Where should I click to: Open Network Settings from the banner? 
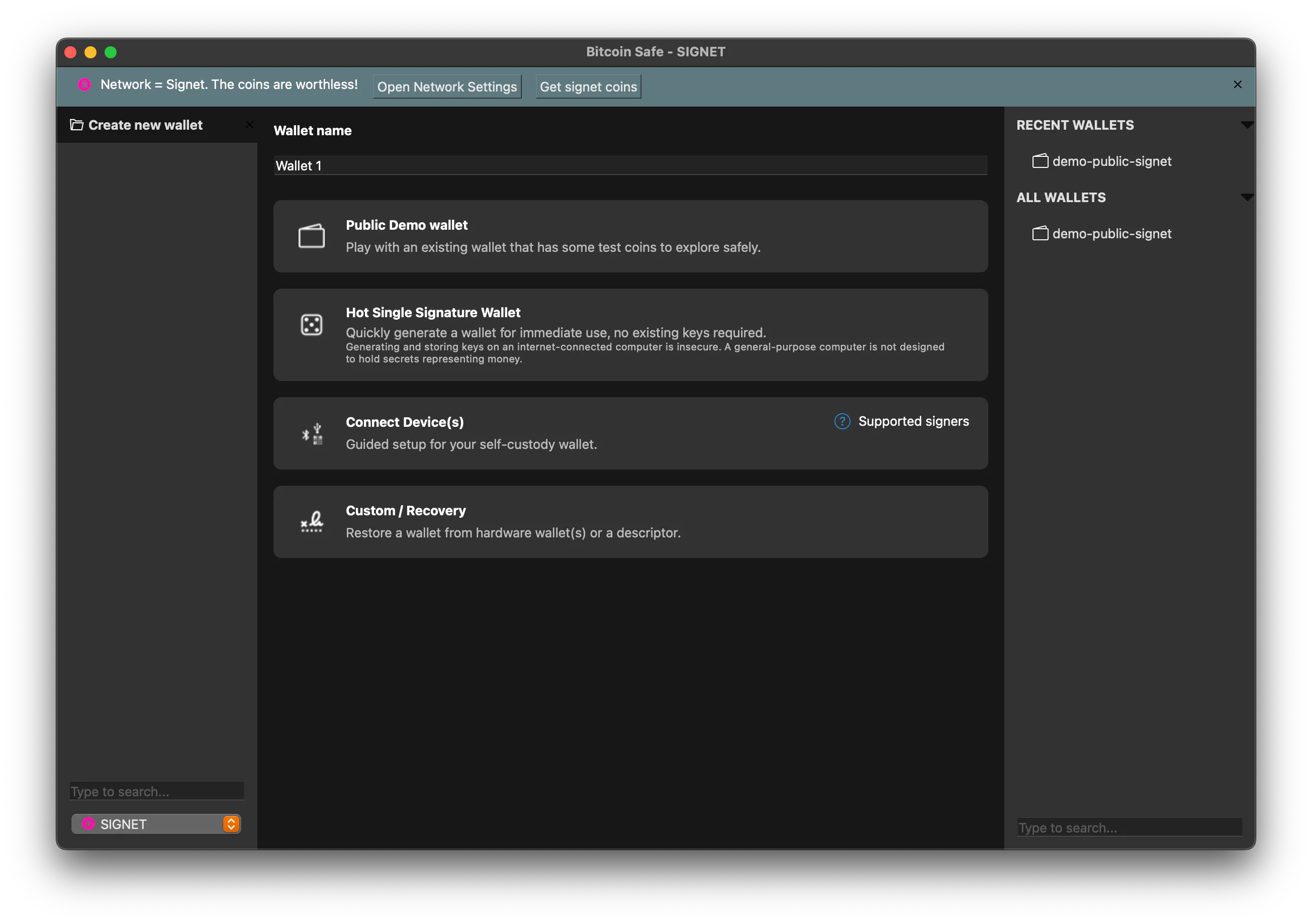(447, 86)
